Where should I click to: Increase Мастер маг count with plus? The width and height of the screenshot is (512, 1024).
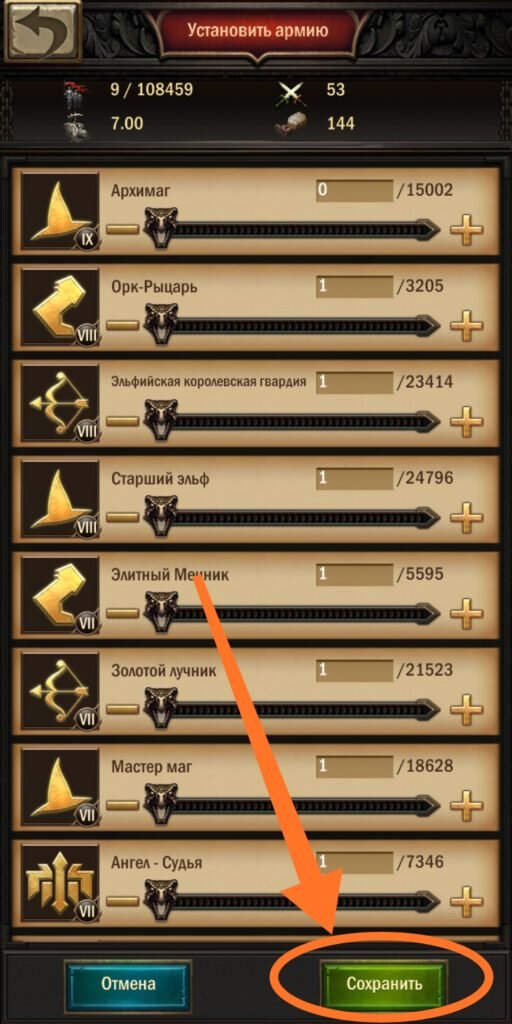point(467,806)
